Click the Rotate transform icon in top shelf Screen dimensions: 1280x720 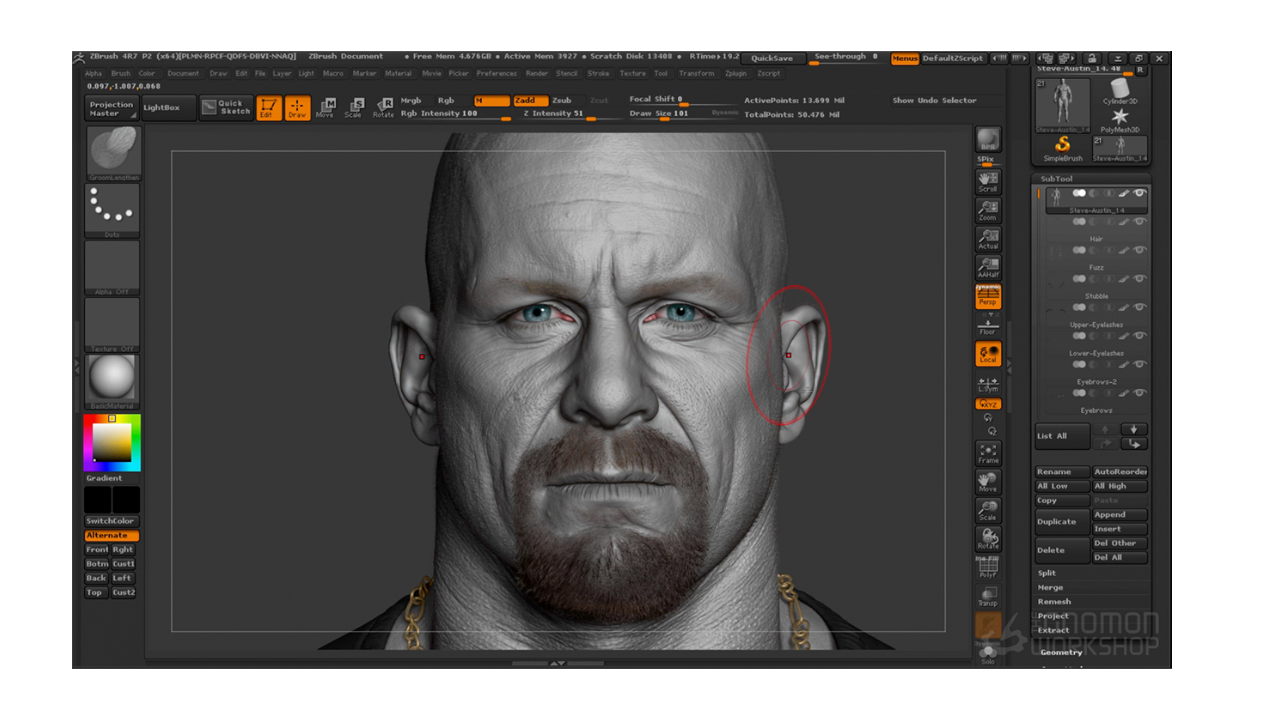[x=383, y=108]
